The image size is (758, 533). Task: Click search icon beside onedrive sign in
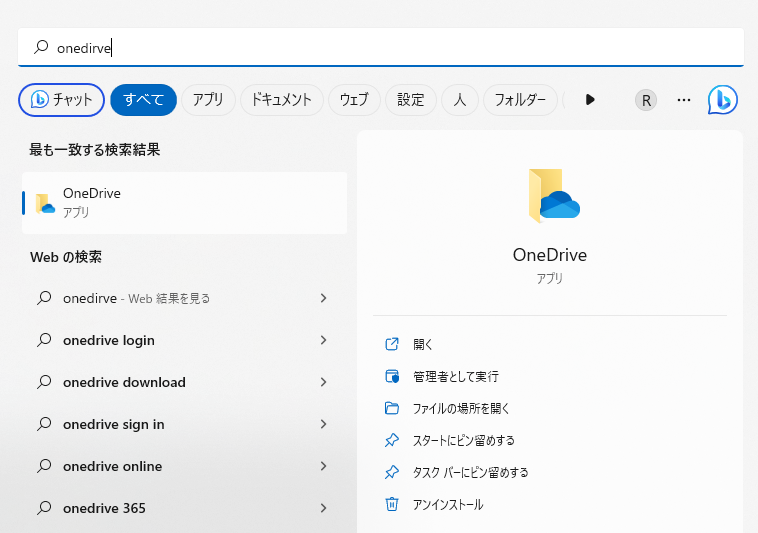(44, 424)
